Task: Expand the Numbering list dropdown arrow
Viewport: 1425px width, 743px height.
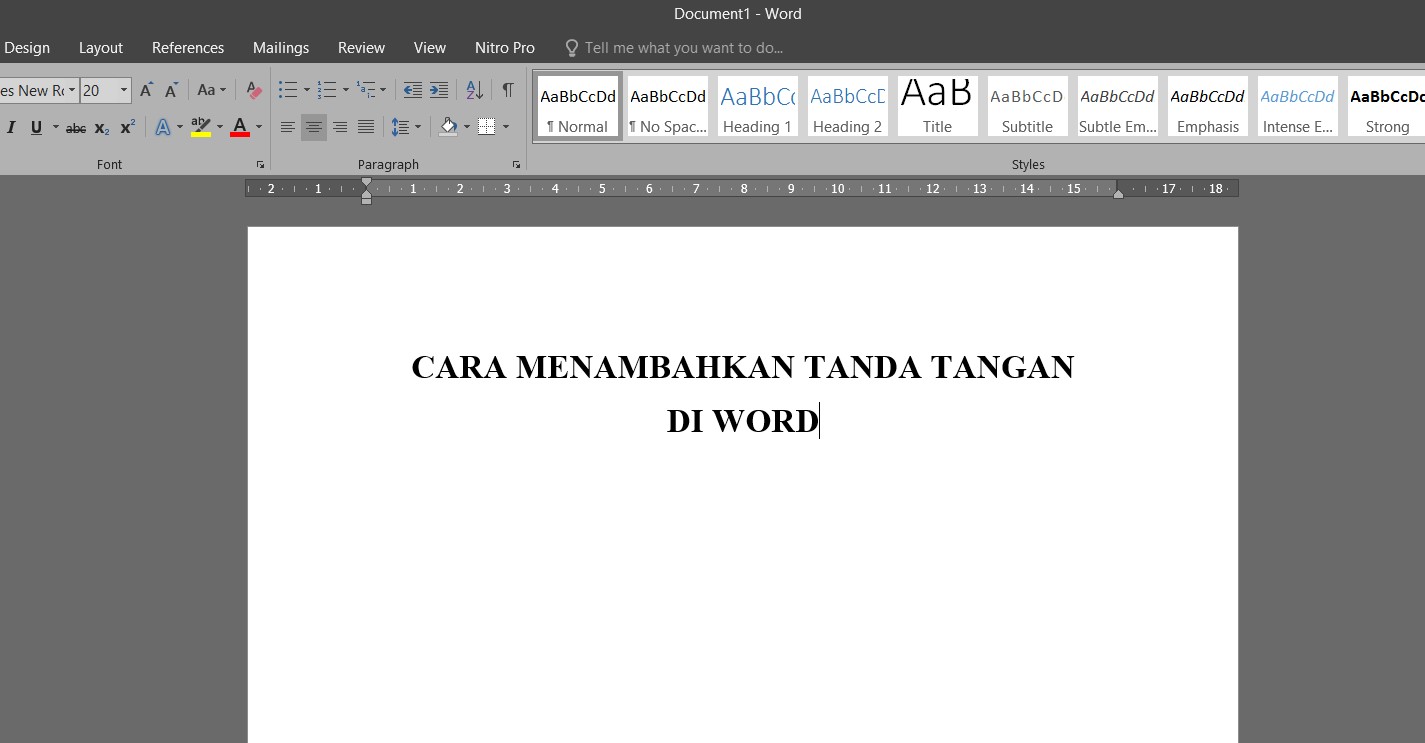Action: pos(346,90)
